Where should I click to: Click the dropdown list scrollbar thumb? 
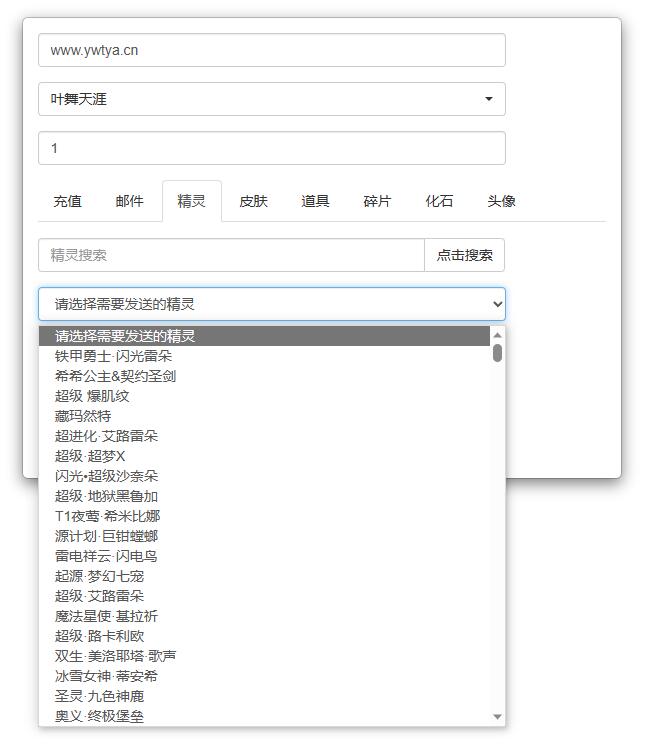point(498,353)
